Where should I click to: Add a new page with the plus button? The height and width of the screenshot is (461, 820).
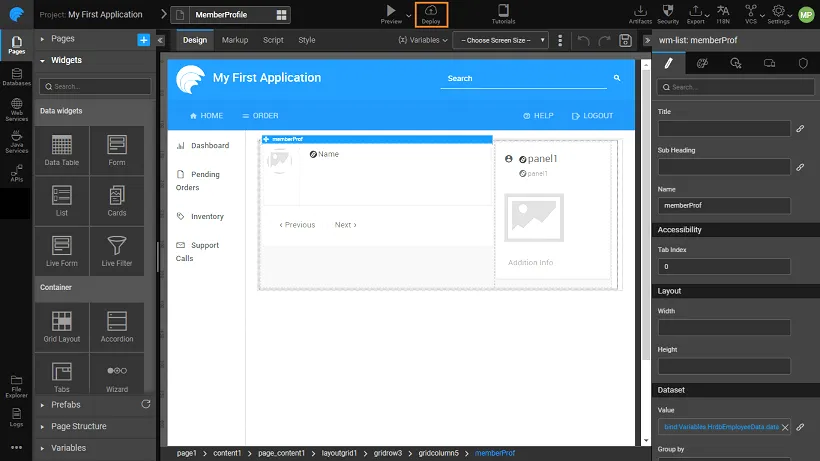point(143,39)
